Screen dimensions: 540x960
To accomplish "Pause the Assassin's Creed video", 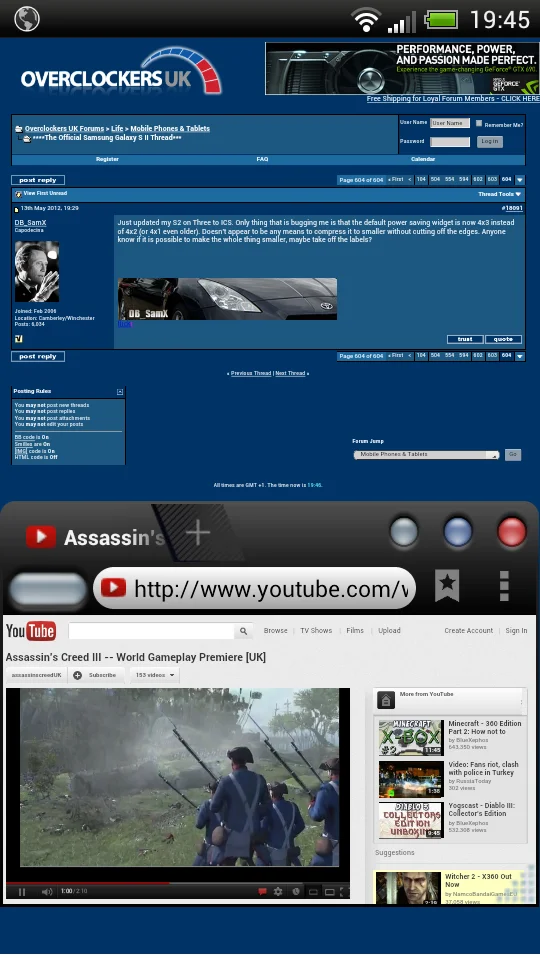I will (22, 892).
